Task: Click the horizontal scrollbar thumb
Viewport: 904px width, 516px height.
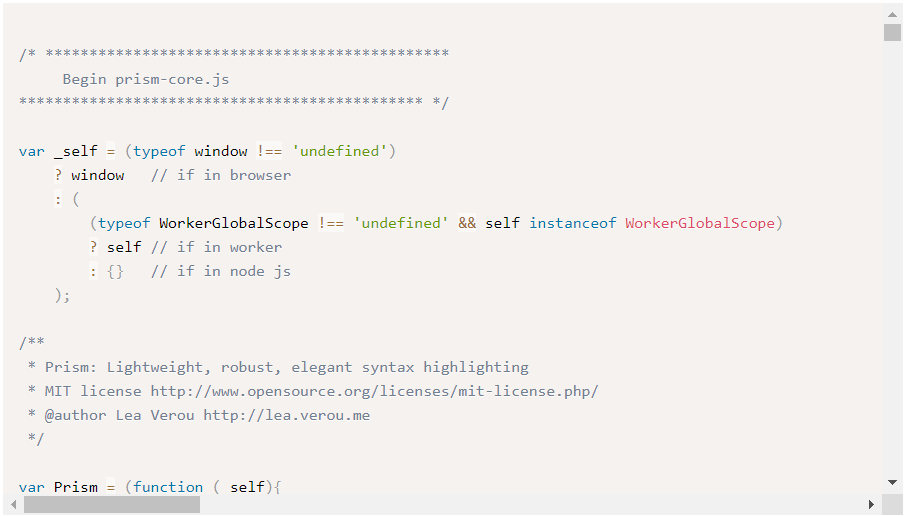Action: tap(112, 504)
